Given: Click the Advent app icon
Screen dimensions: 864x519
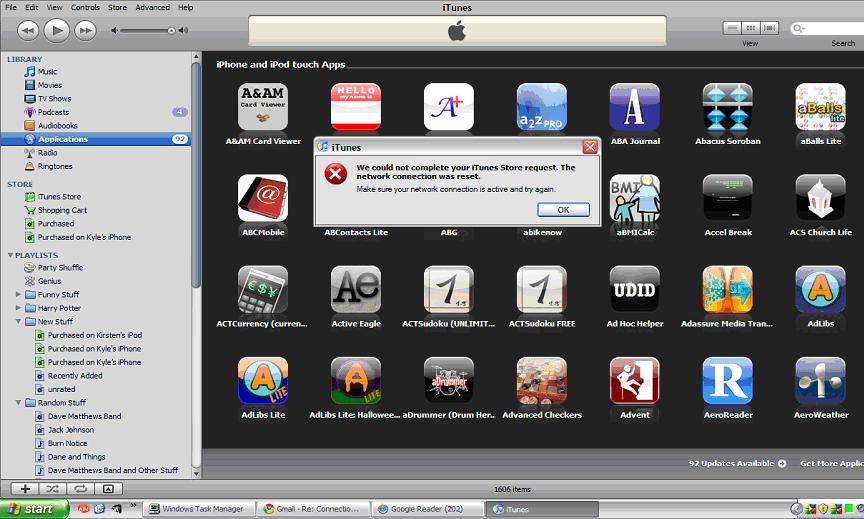Looking at the screenshot, I should pyautogui.click(x=635, y=381).
